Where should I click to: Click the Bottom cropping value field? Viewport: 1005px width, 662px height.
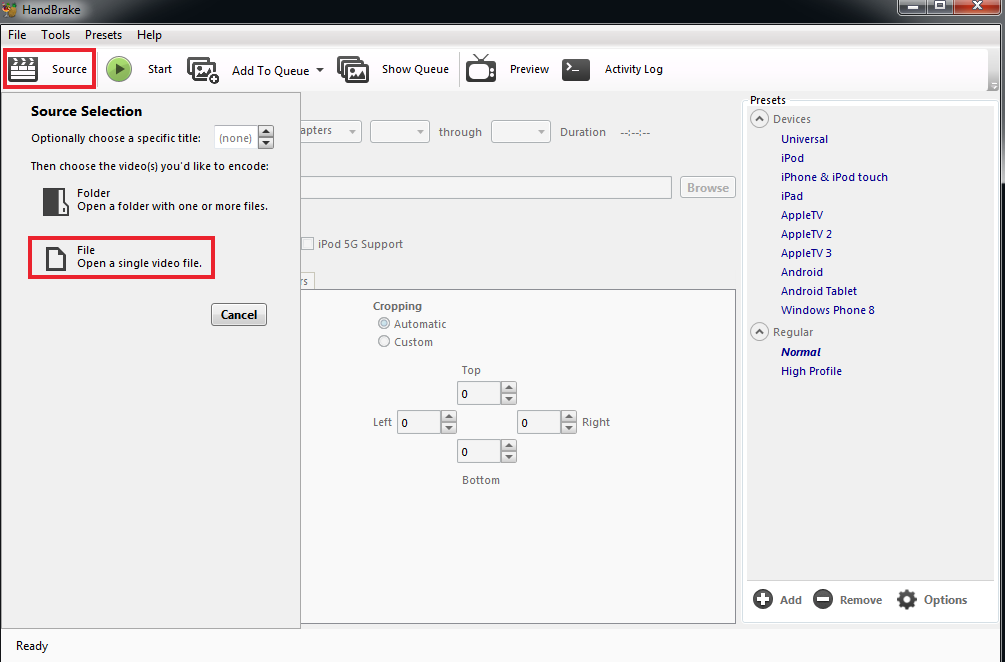coord(479,452)
